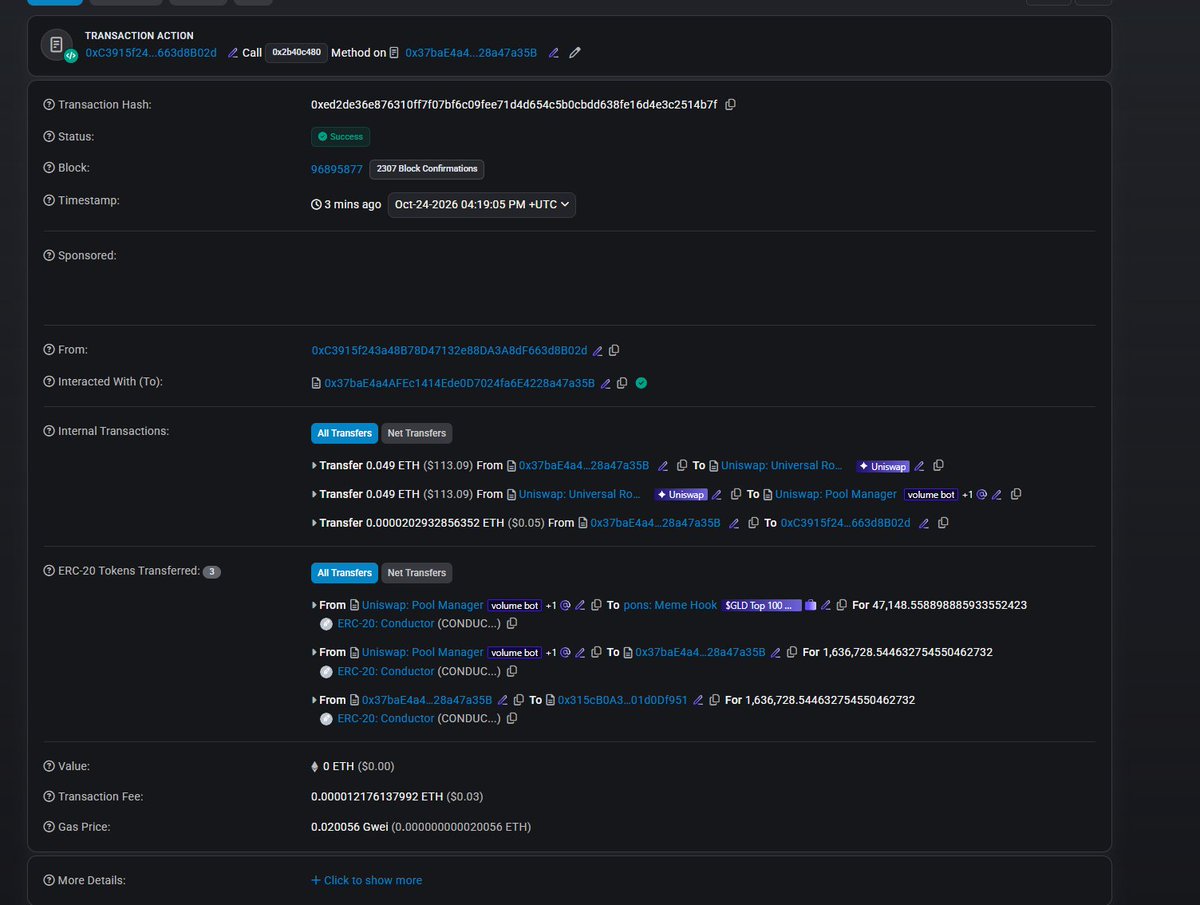Open address 0x315cB0A3...01d0Df951
This screenshot has height=905, width=1200.
pos(622,701)
